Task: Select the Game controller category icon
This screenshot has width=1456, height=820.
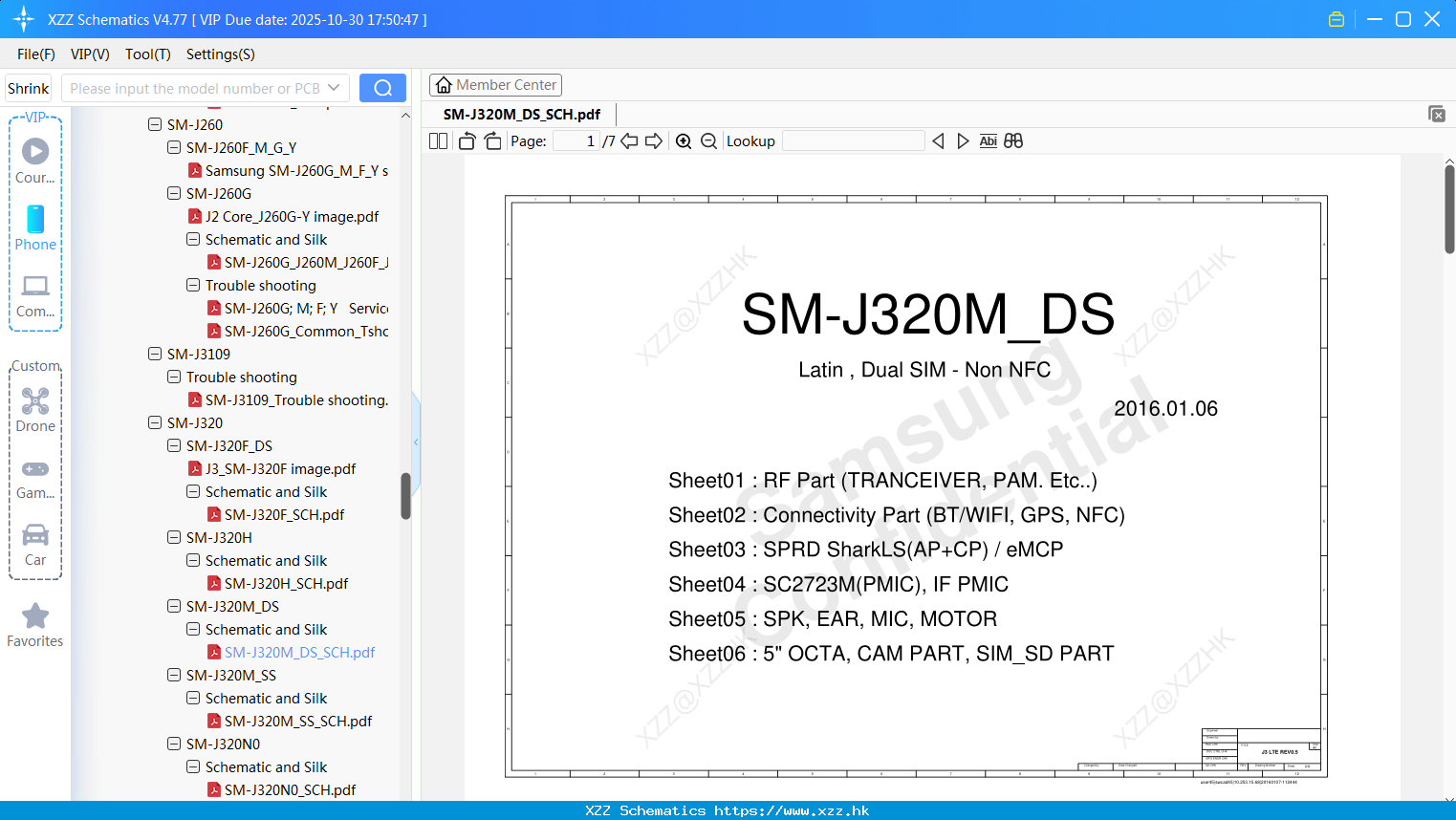Action: click(x=35, y=468)
